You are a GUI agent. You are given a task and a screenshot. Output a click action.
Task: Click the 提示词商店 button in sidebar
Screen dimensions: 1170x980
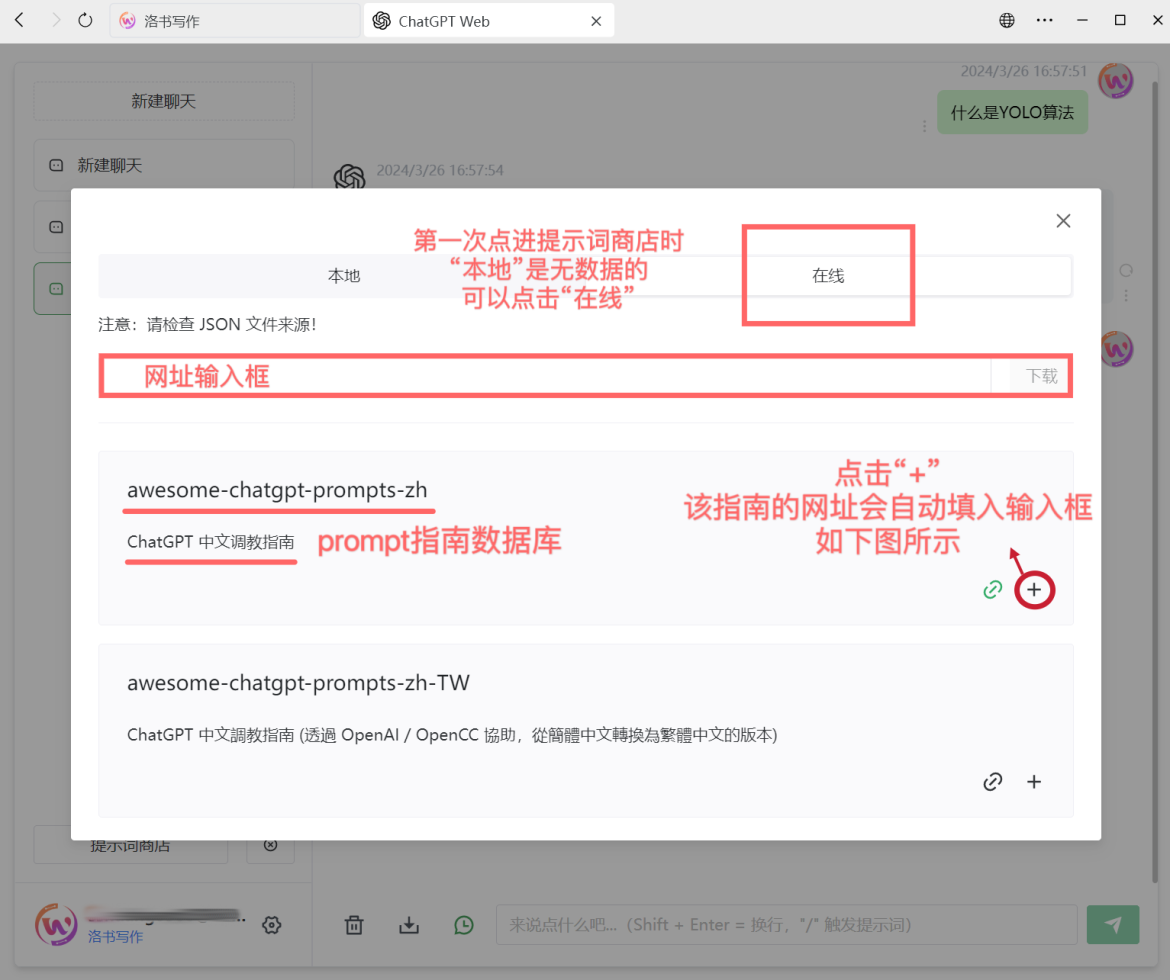click(131, 845)
